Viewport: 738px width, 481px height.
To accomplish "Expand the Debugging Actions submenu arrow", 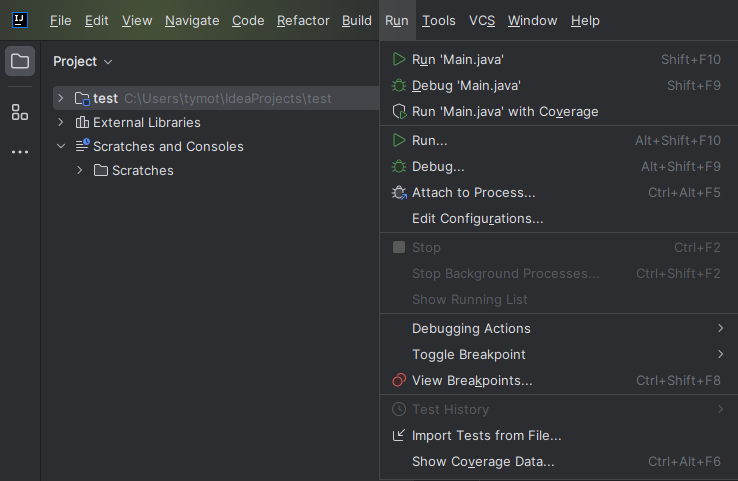I will click(720, 328).
